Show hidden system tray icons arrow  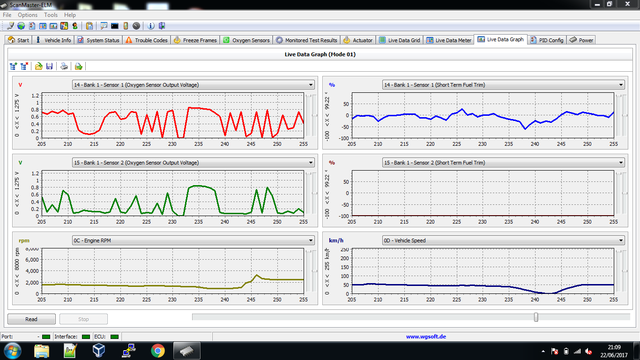pyautogui.click(x=543, y=351)
